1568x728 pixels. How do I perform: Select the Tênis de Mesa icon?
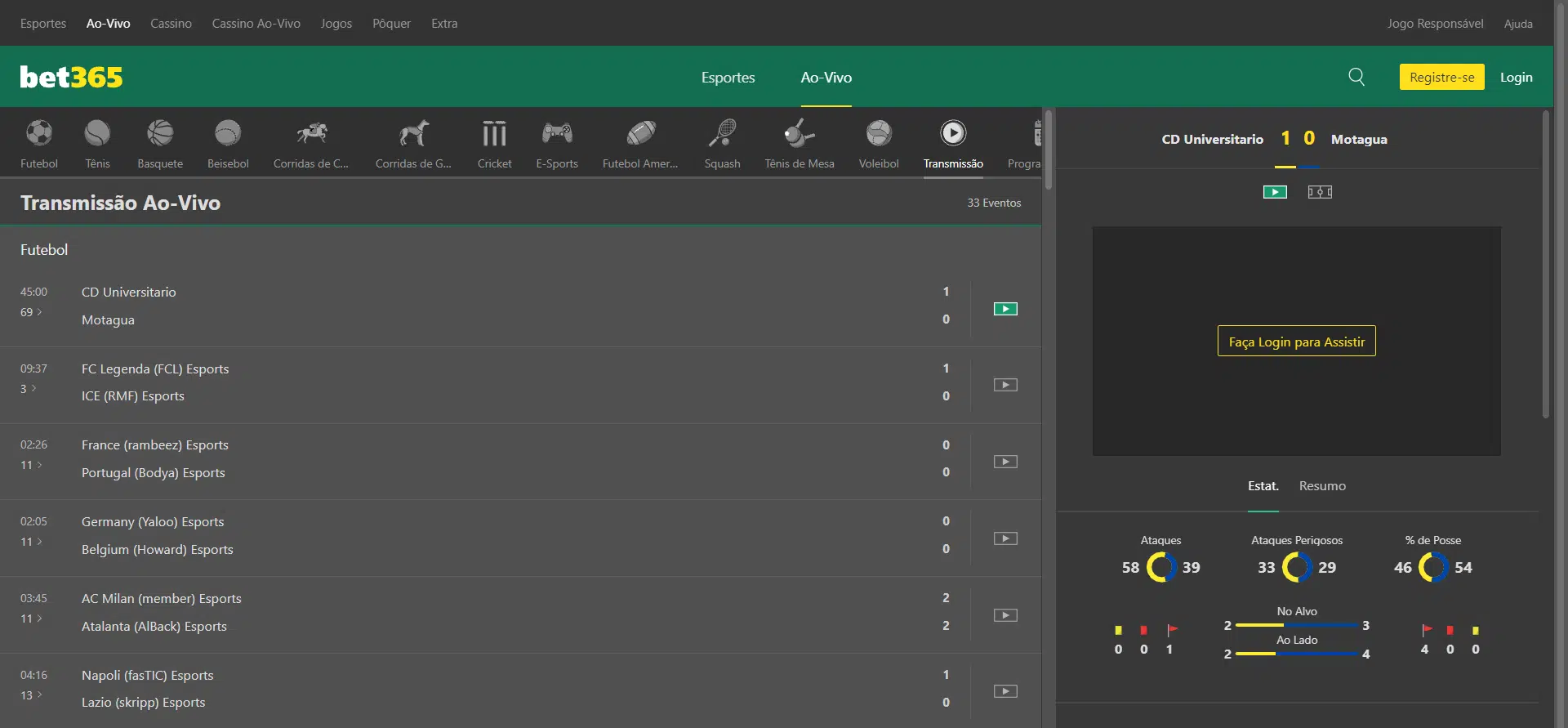pos(799,133)
